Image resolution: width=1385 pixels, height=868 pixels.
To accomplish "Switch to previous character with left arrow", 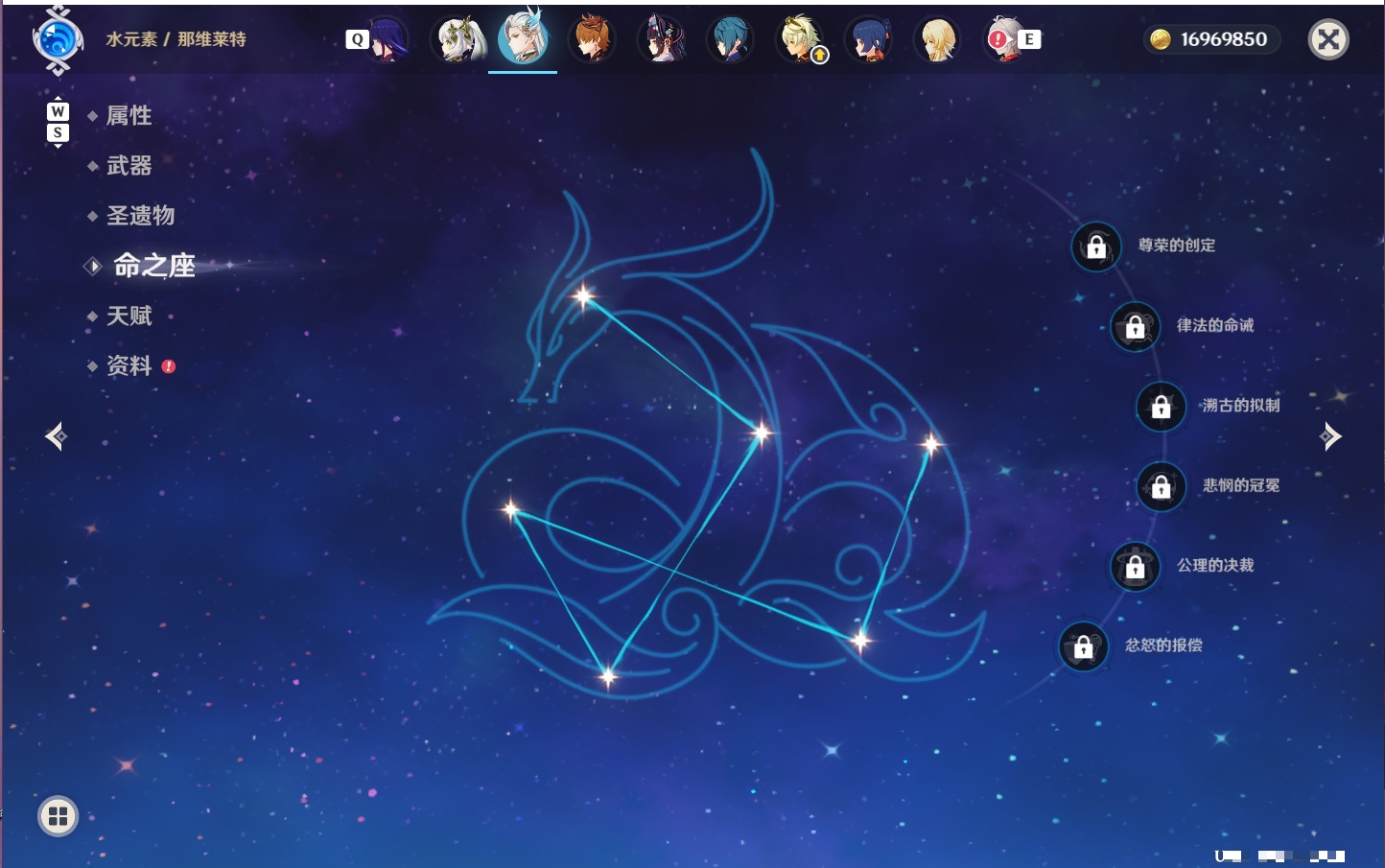I will [x=56, y=436].
